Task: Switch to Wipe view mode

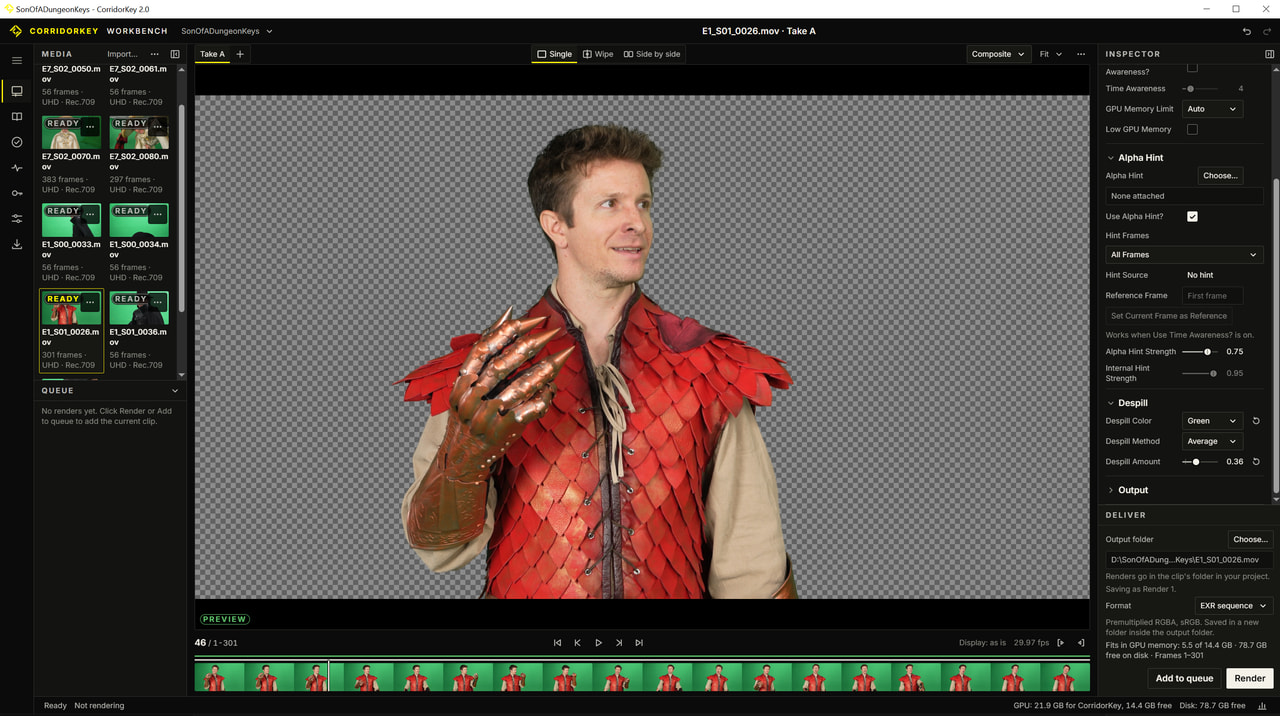Action: click(x=598, y=54)
